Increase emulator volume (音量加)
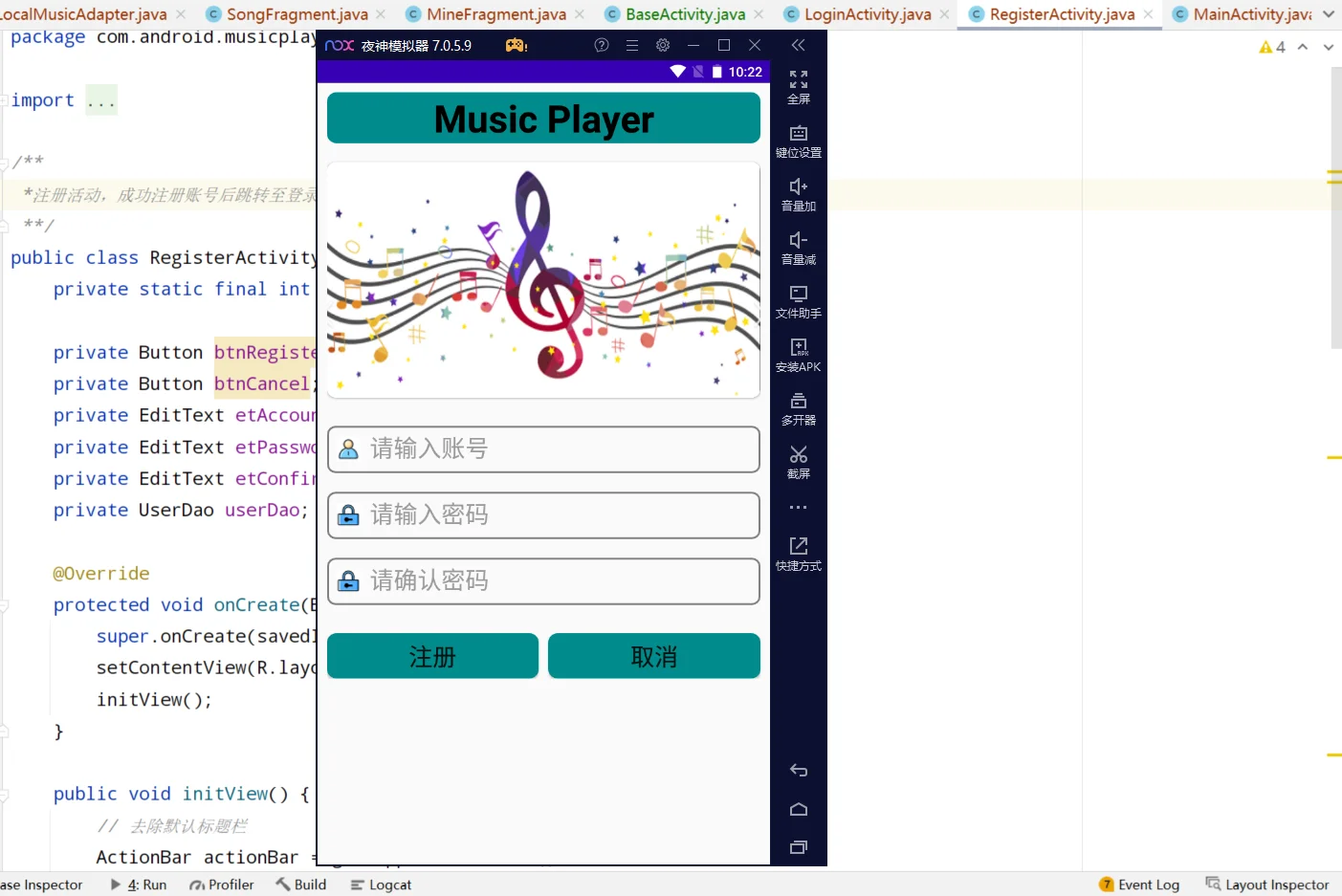The image size is (1342, 896). tap(799, 195)
